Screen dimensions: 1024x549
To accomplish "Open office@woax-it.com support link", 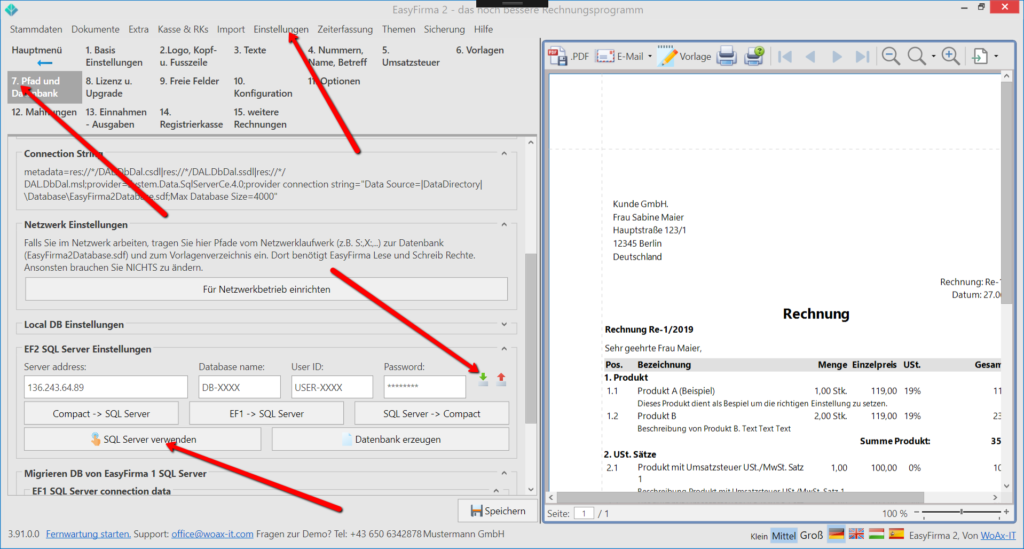I will [212, 534].
